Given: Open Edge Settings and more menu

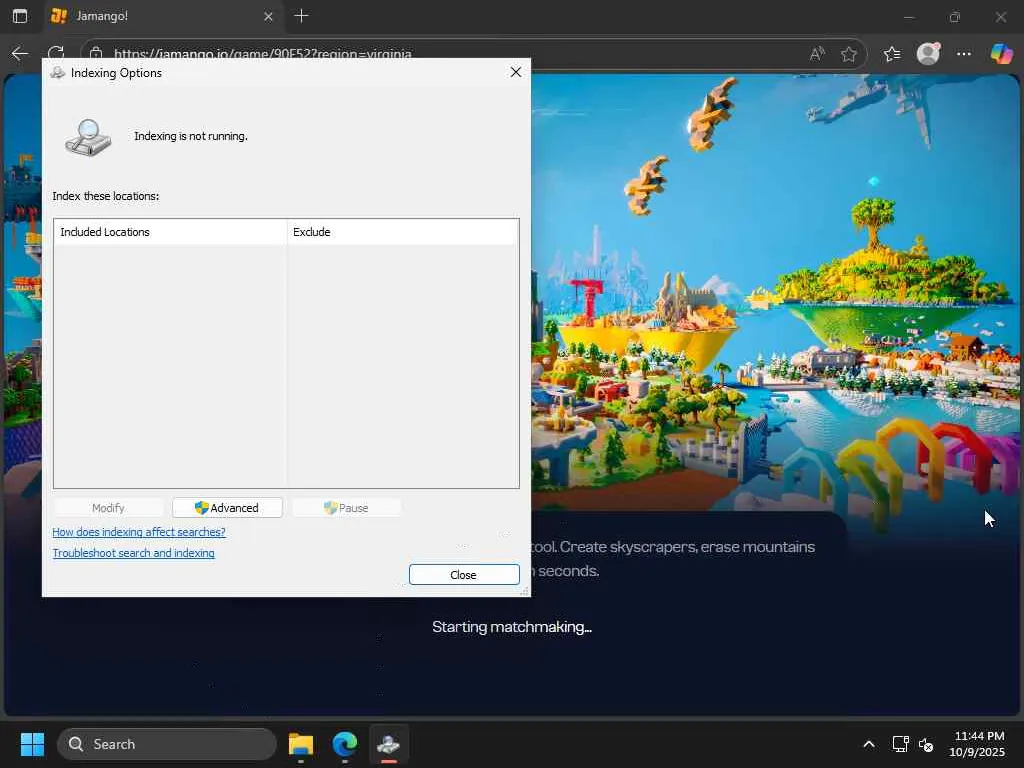Looking at the screenshot, I should coord(964,54).
